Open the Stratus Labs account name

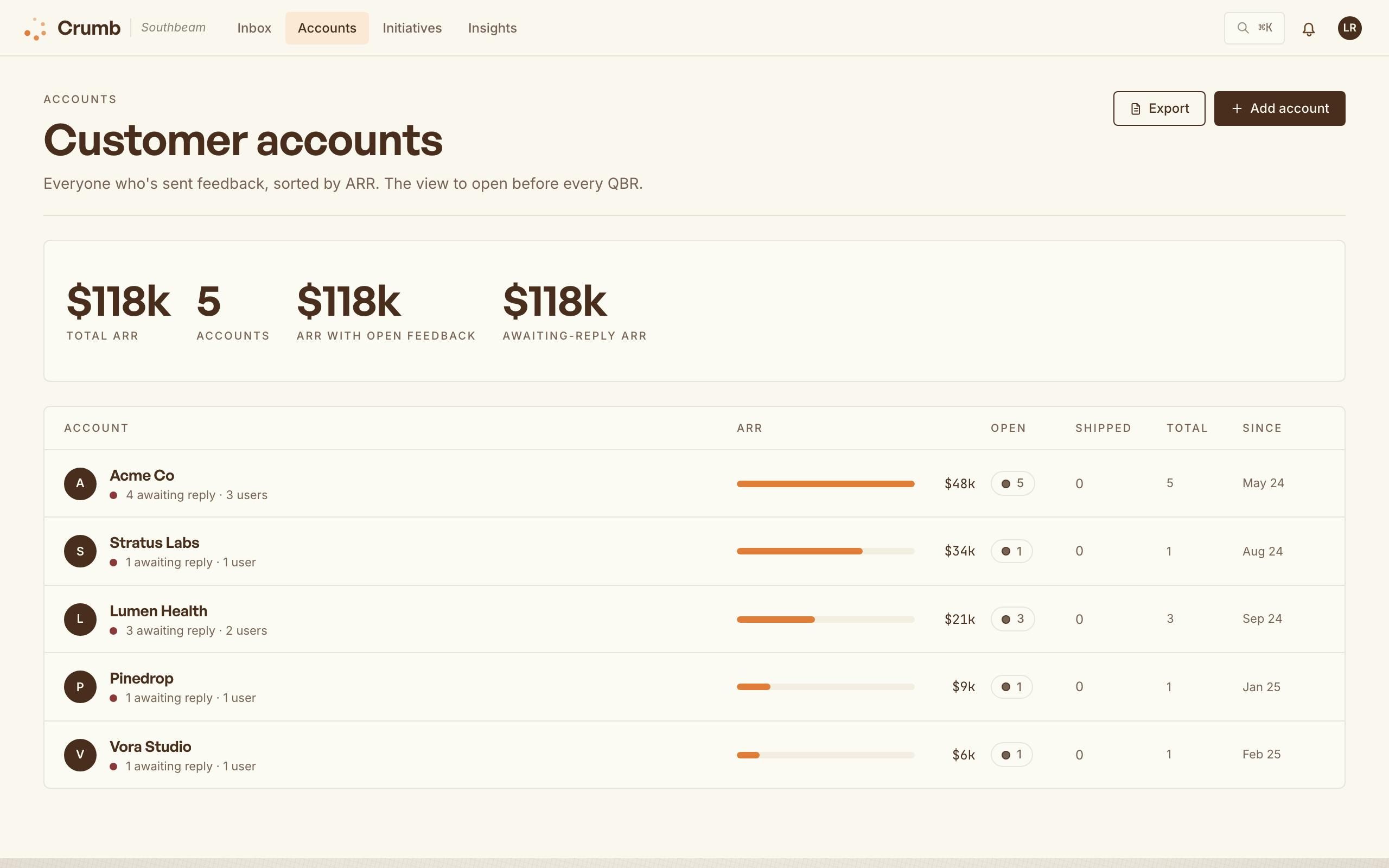155,542
